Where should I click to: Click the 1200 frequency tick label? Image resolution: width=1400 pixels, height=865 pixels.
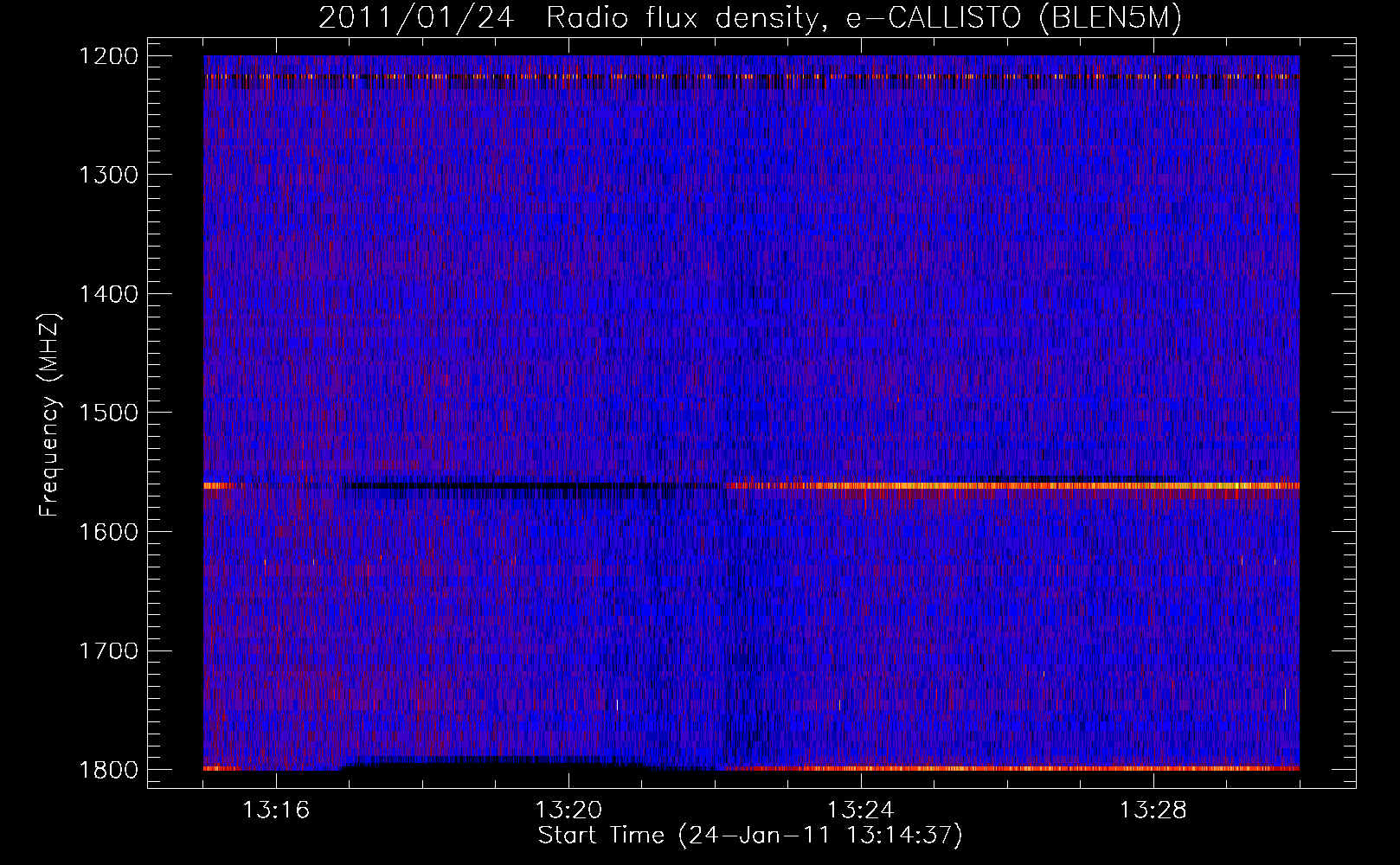pyautogui.click(x=108, y=56)
